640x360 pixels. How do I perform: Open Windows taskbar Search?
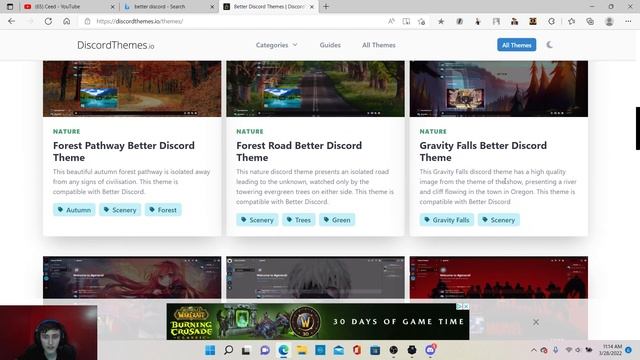229,350
